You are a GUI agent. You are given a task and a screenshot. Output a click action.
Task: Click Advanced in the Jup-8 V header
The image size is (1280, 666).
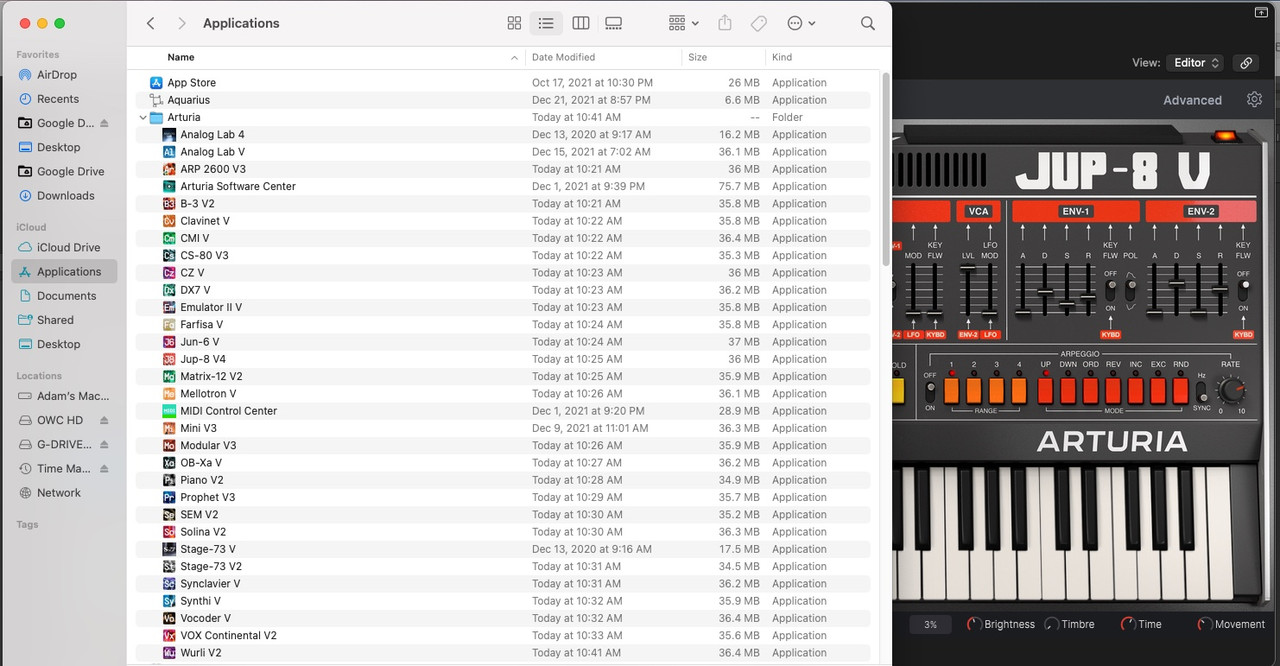pos(1192,100)
